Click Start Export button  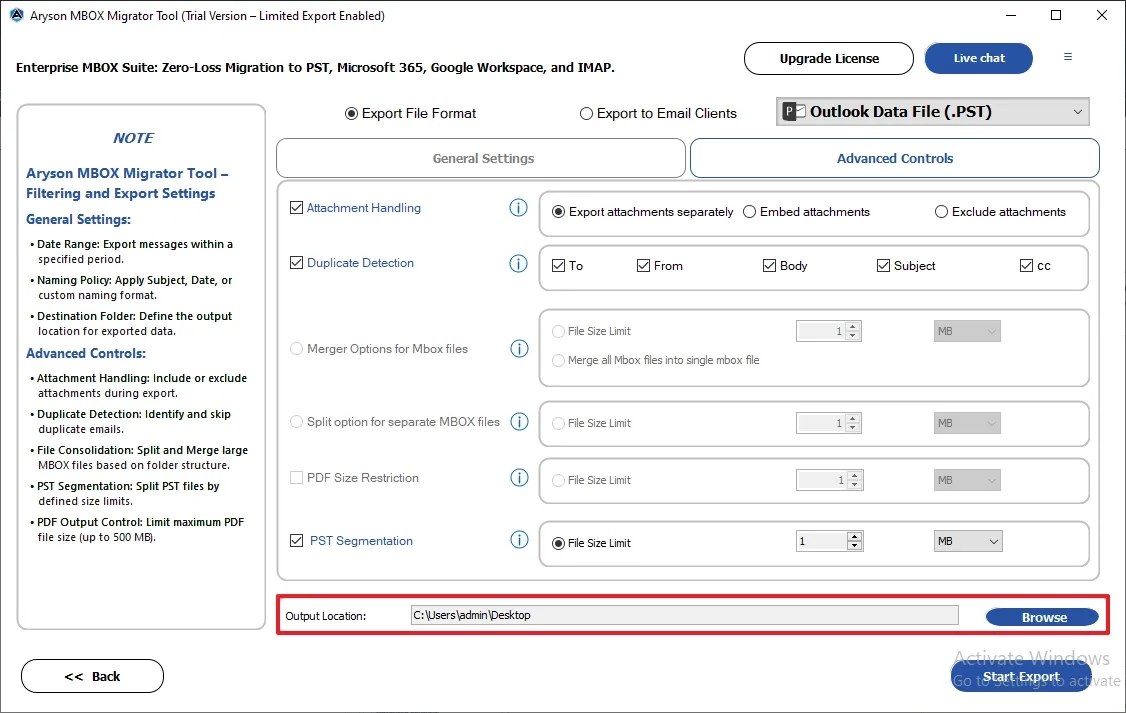click(x=1021, y=676)
